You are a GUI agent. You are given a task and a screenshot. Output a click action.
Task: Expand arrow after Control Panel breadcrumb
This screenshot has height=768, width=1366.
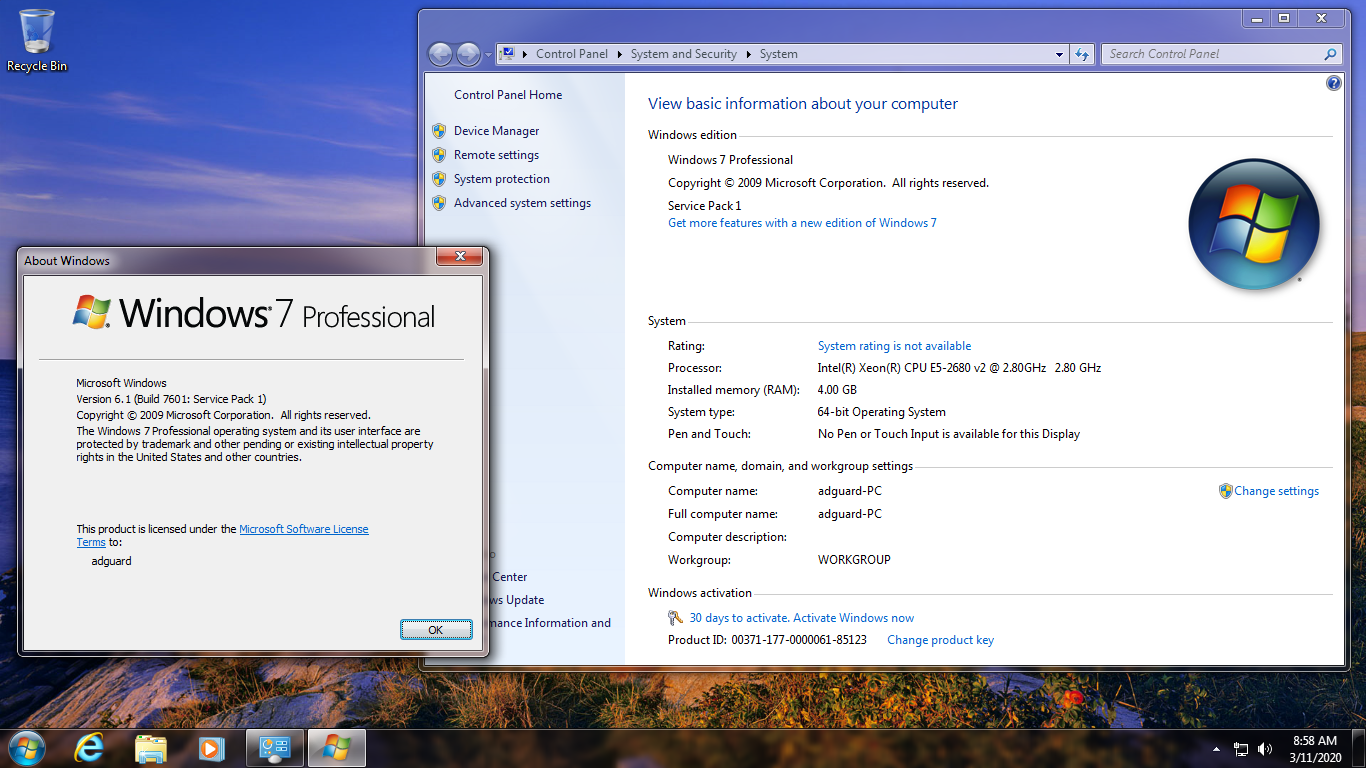[x=620, y=54]
